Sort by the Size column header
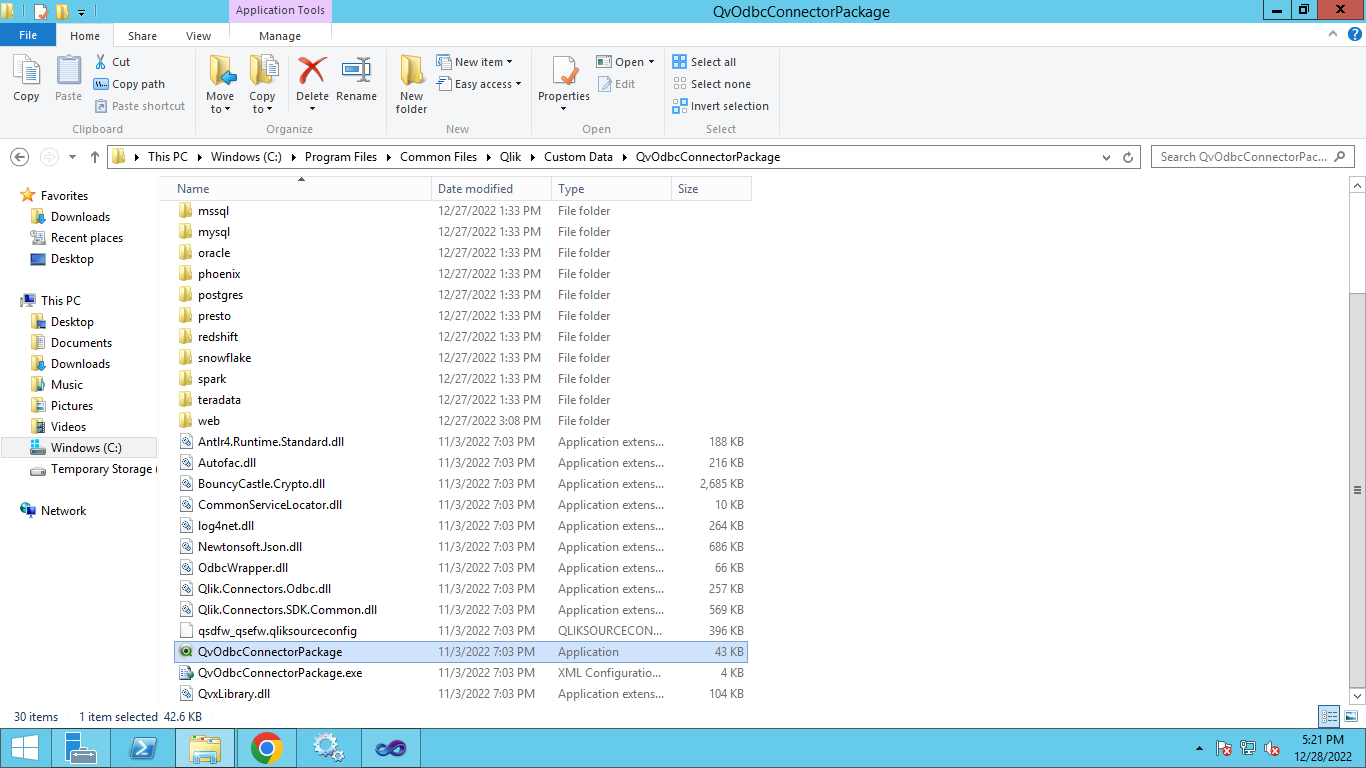The width and height of the screenshot is (1366, 768). 710,189
